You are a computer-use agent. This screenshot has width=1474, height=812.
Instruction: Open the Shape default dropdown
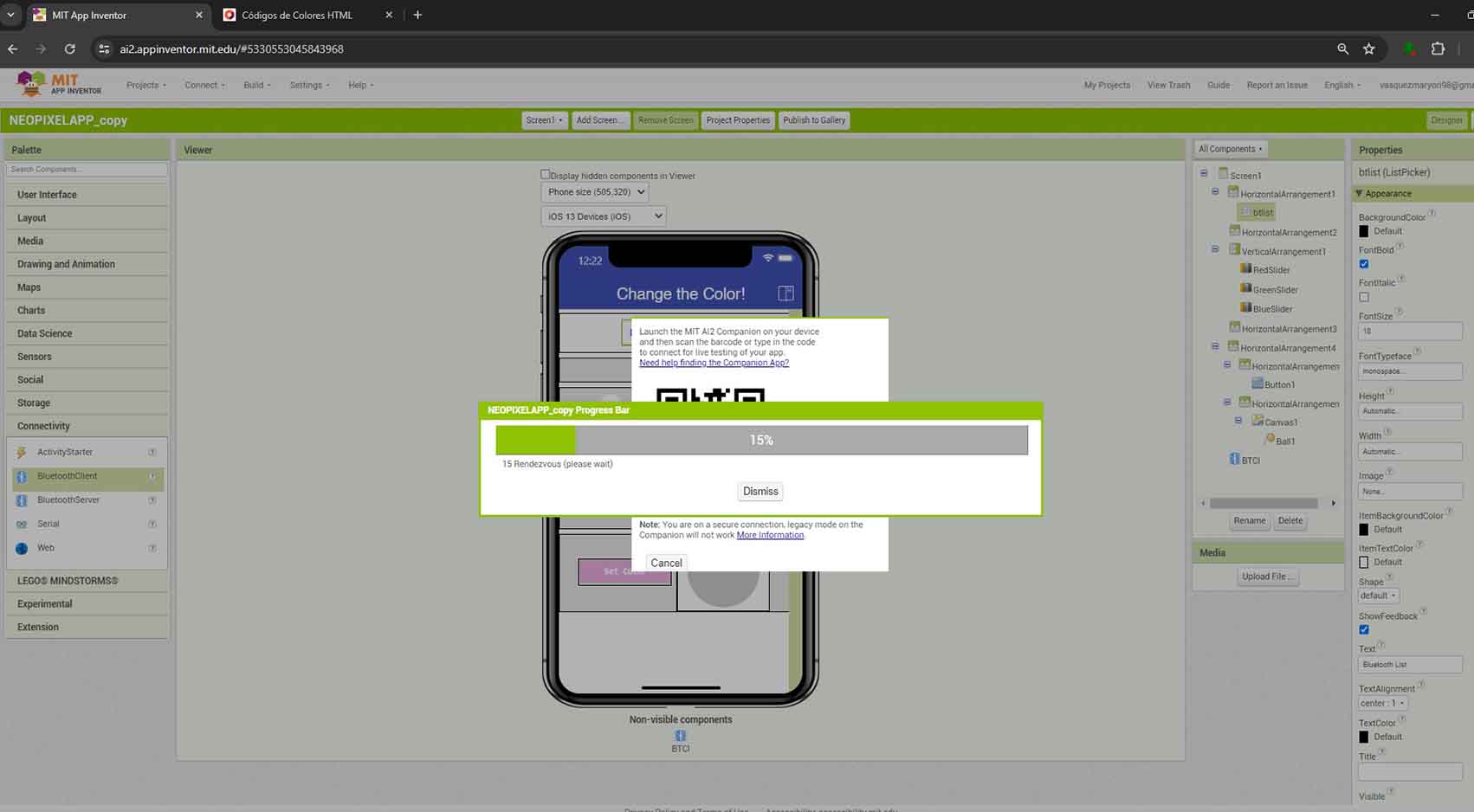coord(1378,596)
